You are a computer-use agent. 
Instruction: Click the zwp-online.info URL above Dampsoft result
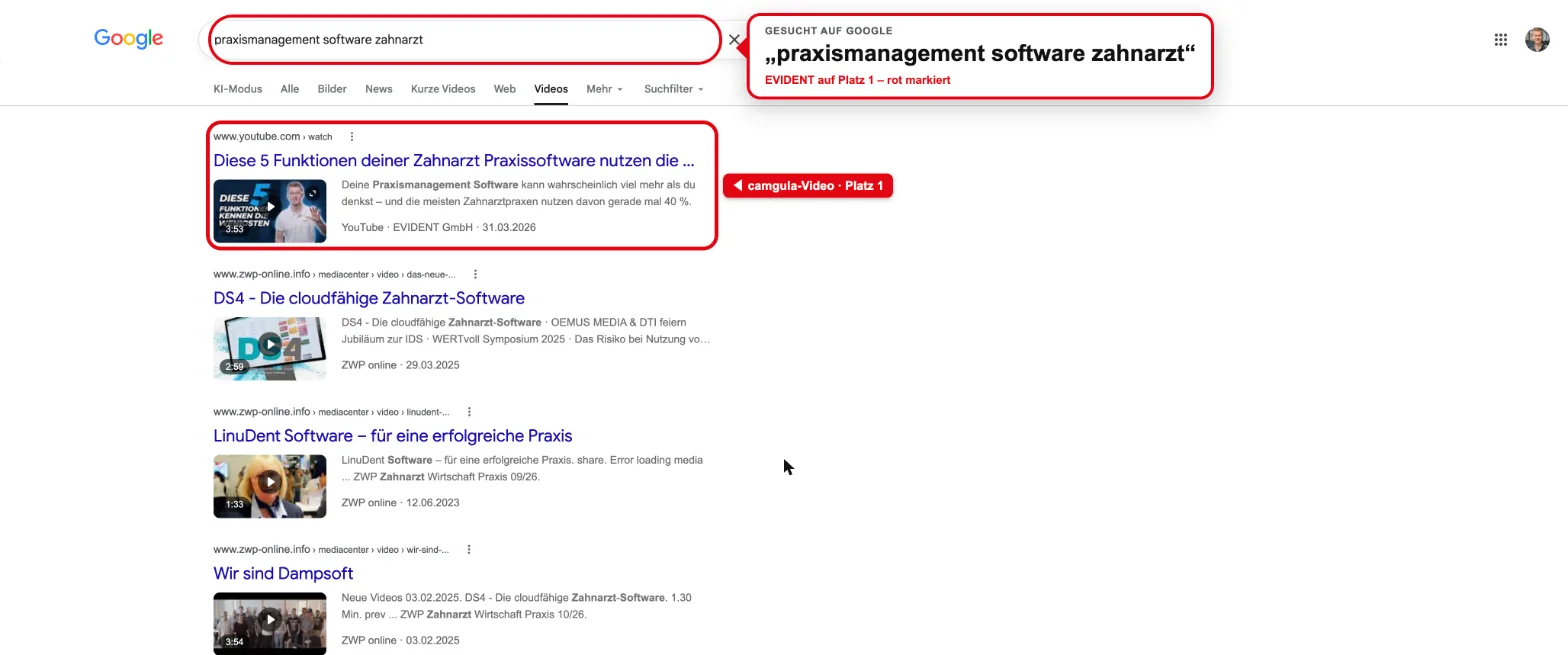coord(331,549)
